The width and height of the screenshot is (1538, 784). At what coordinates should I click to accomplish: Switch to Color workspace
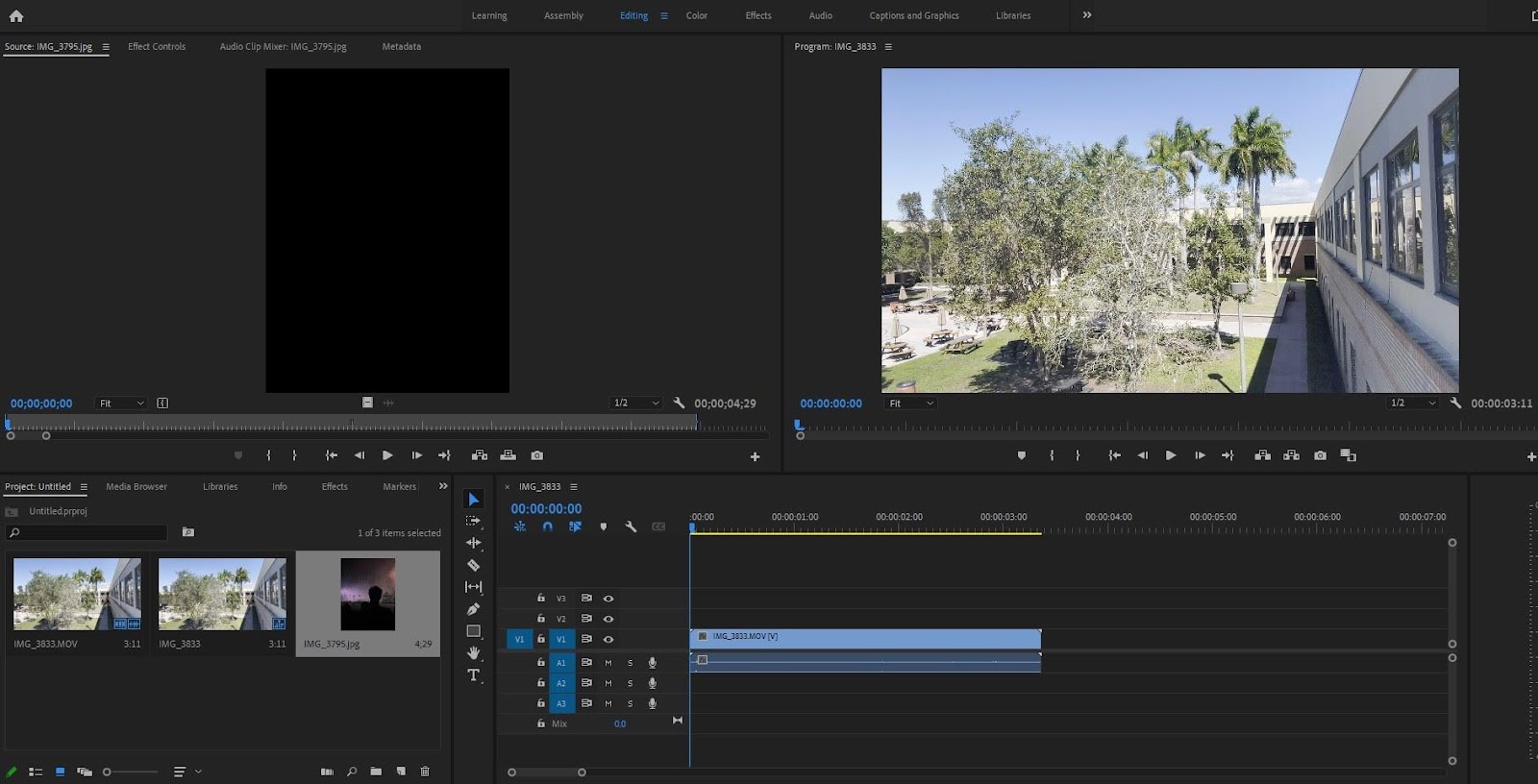pyautogui.click(x=697, y=15)
